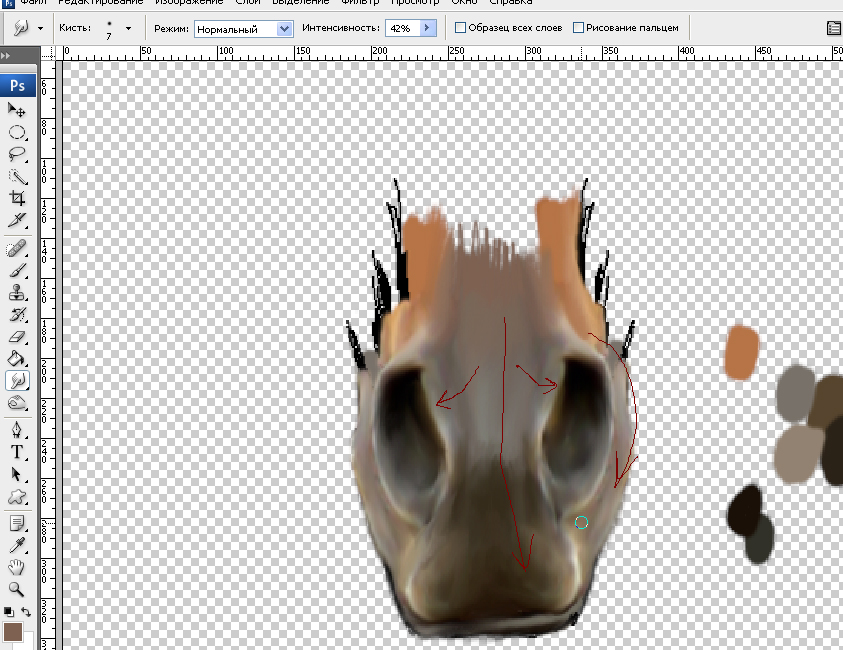
Task: Enable 'Образец всех слоев' checkbox
Action: (461, 28)
